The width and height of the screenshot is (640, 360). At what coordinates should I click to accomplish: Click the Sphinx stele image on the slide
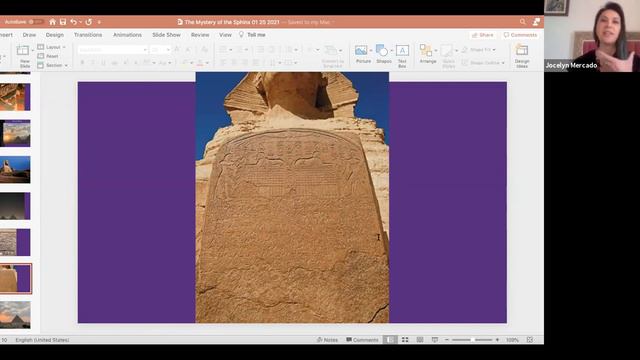tap(292, 198)
